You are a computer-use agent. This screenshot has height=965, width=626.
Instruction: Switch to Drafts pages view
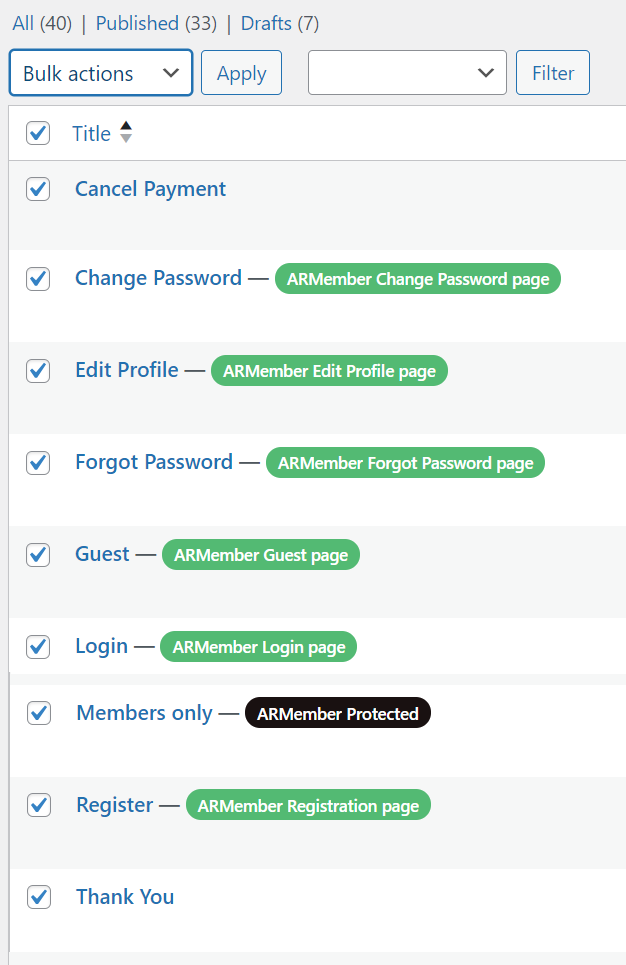coord(266,23)
